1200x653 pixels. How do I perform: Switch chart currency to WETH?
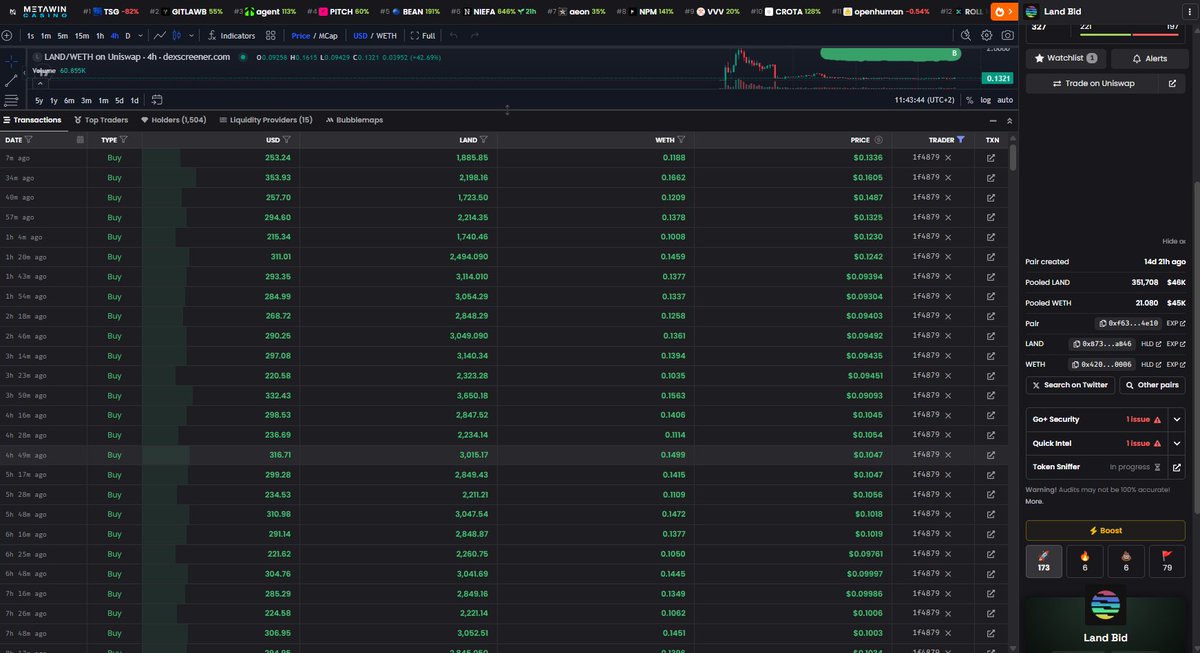pyautogui.click(x=386, y=35)
